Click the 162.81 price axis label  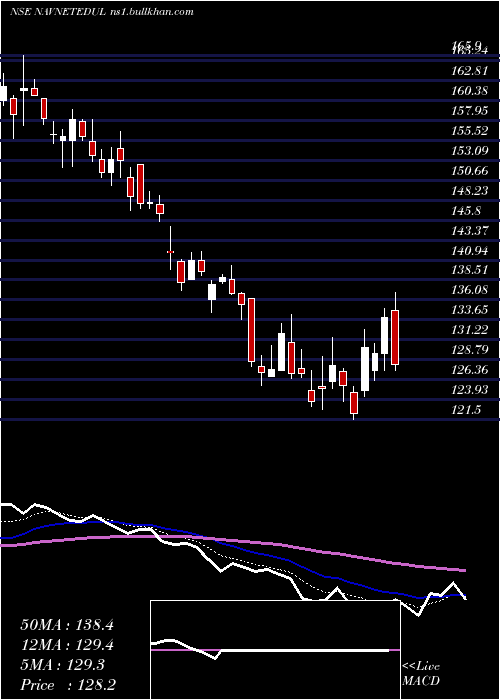[x=471, y=71]
